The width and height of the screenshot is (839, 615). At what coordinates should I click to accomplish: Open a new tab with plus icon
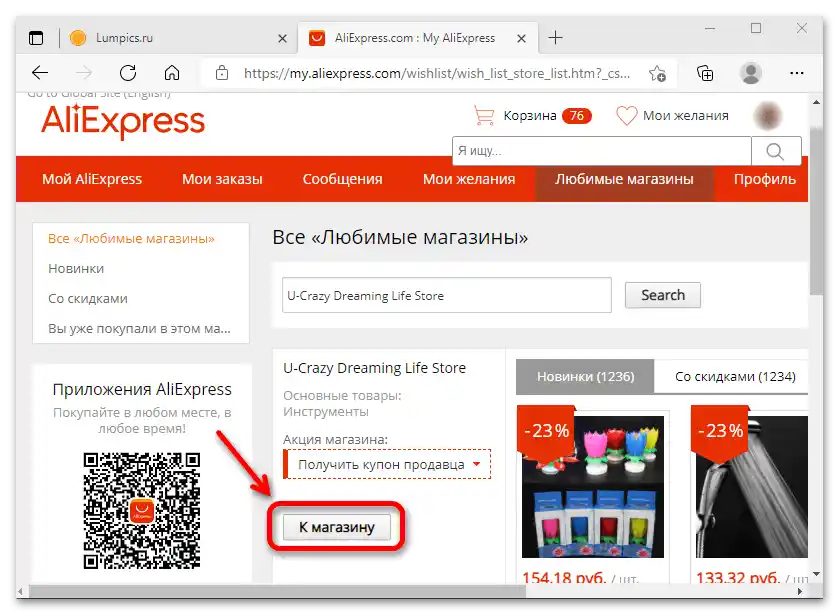click(x=555, y=38)
